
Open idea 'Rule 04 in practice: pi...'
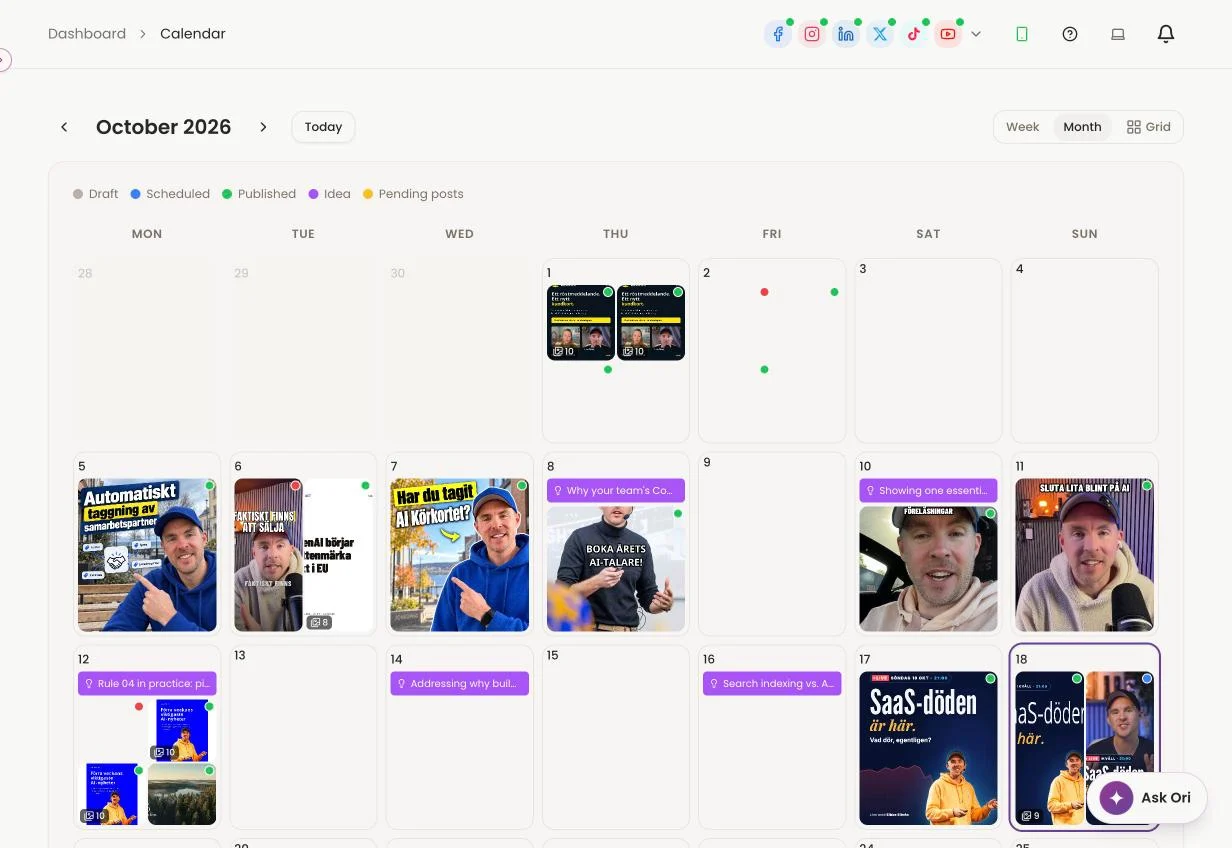(147, 684)
